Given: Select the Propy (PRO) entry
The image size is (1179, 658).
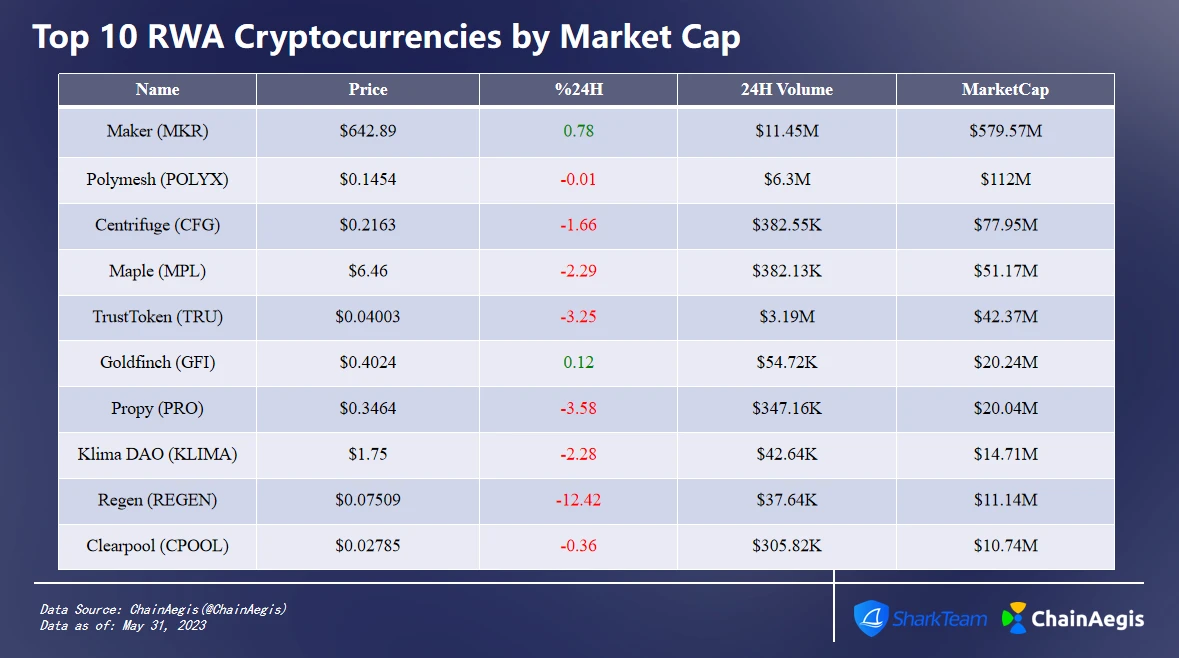Looking at the screenshot, I should click(x=157, y=408).
